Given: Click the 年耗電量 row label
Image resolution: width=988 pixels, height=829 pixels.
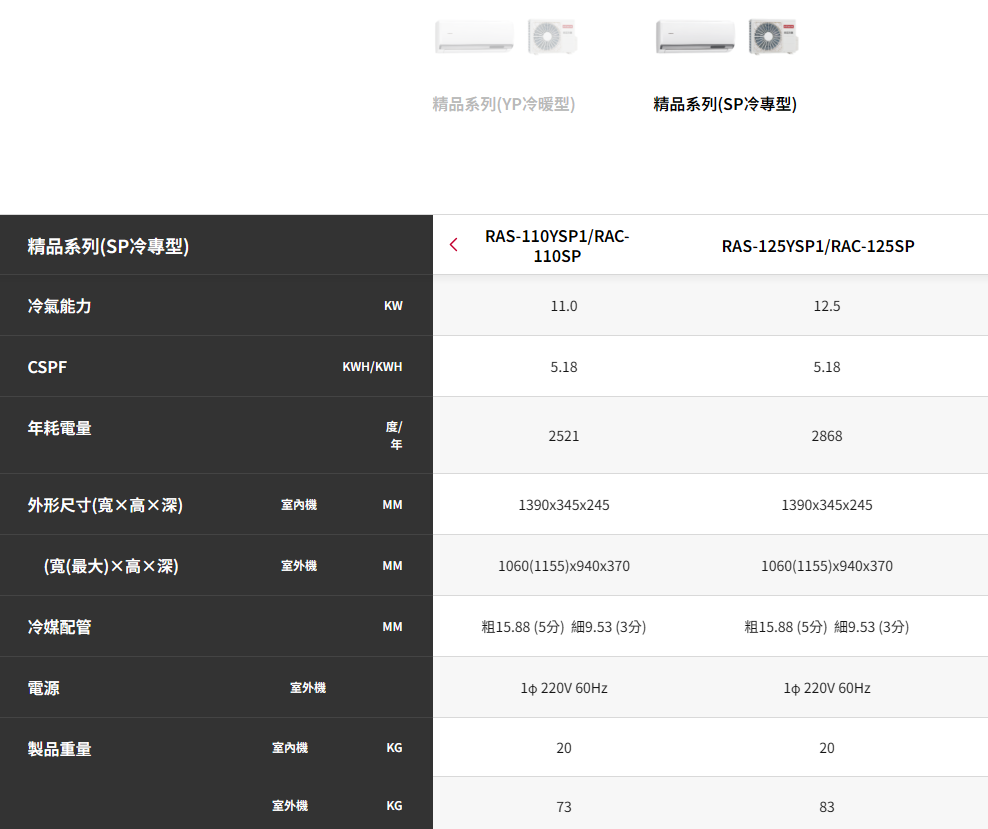Looking at the screenshot, I should [59, 428].
